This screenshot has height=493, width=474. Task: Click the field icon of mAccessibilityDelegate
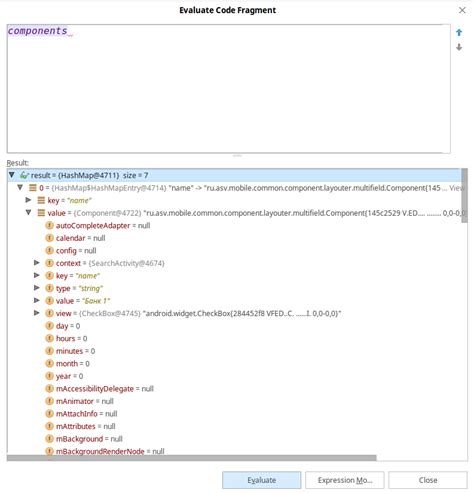pyautogui.click(x=49, y=389)
